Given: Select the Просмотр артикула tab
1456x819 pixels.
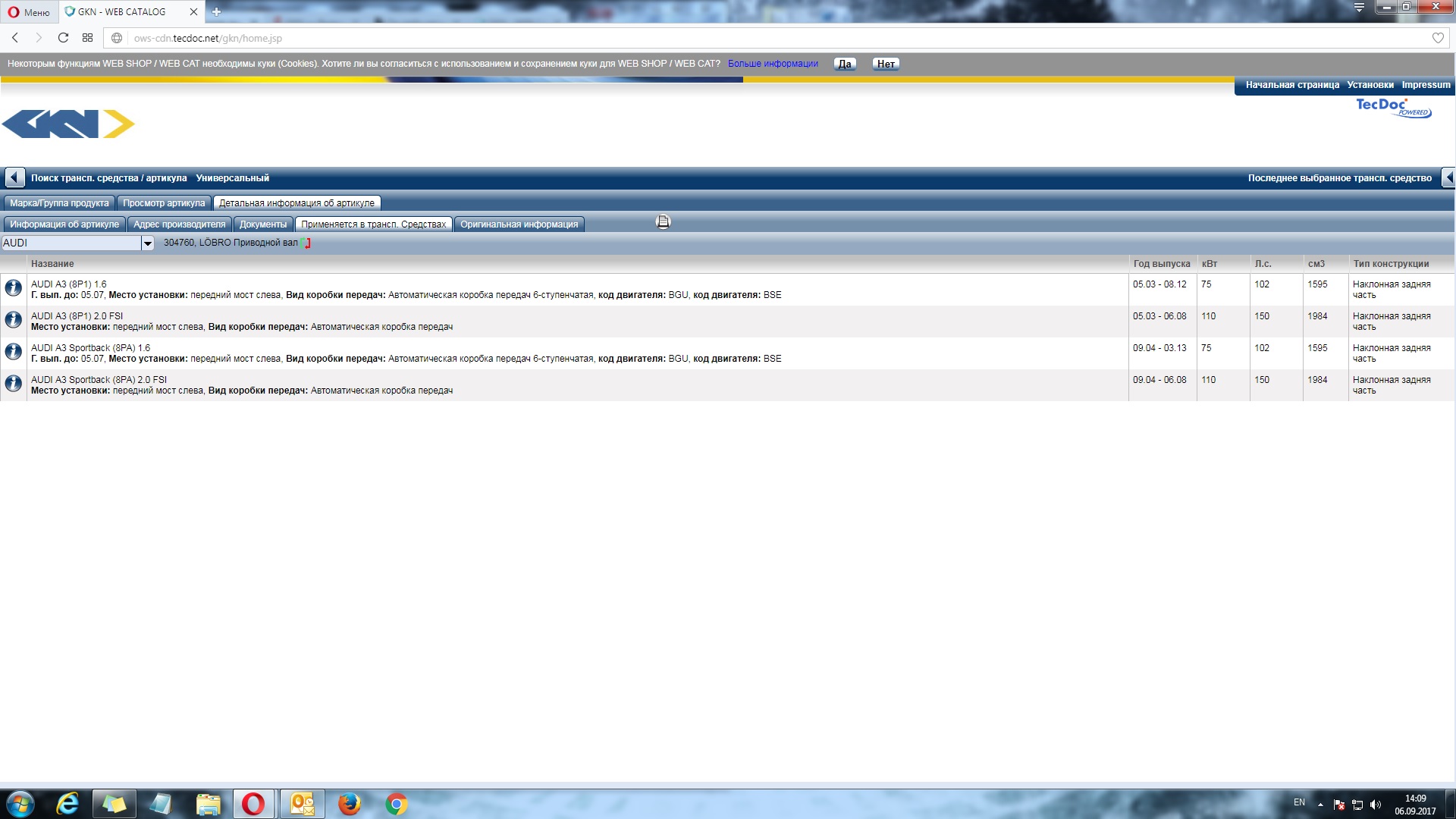Looking at the screenshot, I should 164,203.
